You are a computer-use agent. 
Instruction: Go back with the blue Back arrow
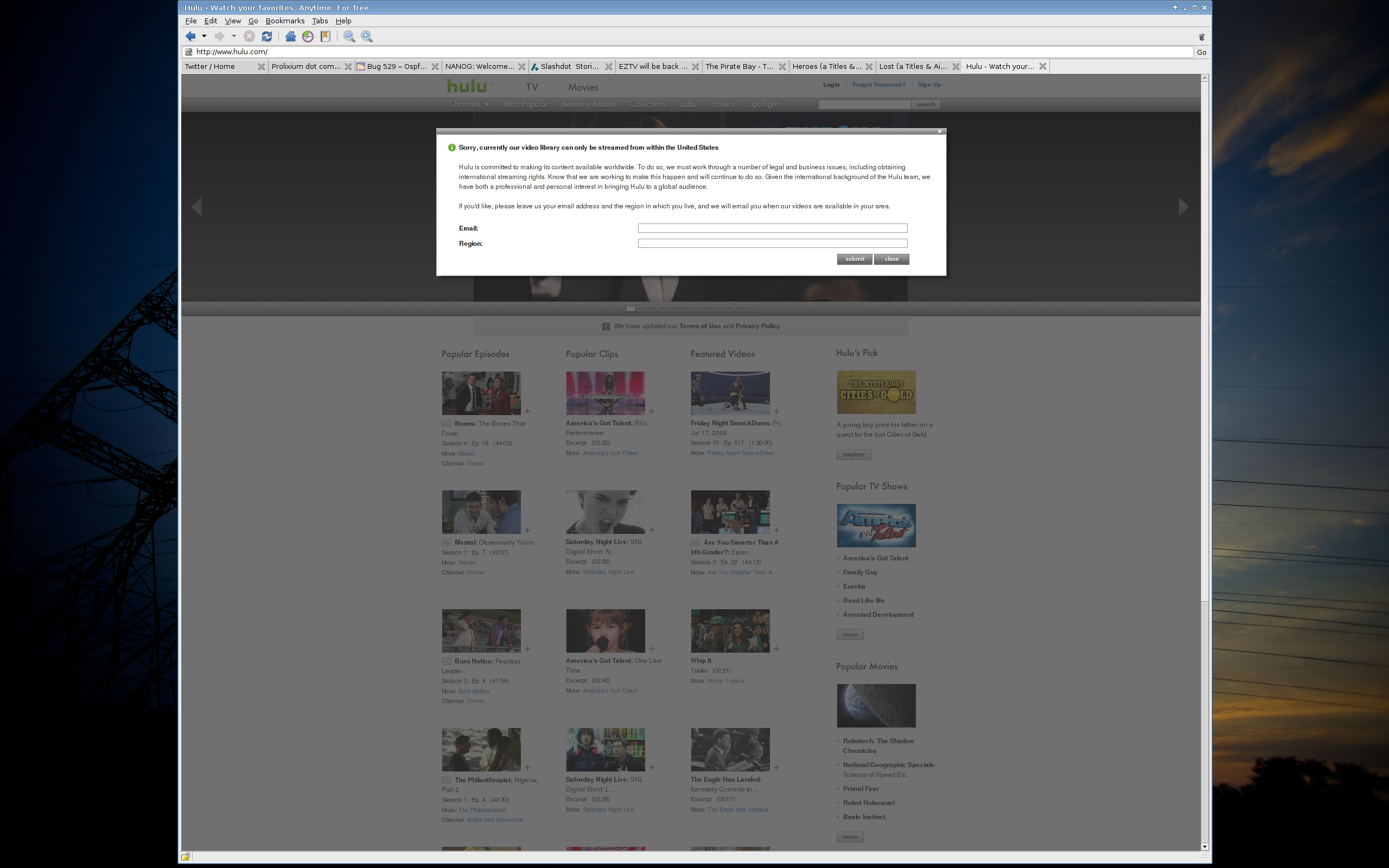[x=190, y=36]
